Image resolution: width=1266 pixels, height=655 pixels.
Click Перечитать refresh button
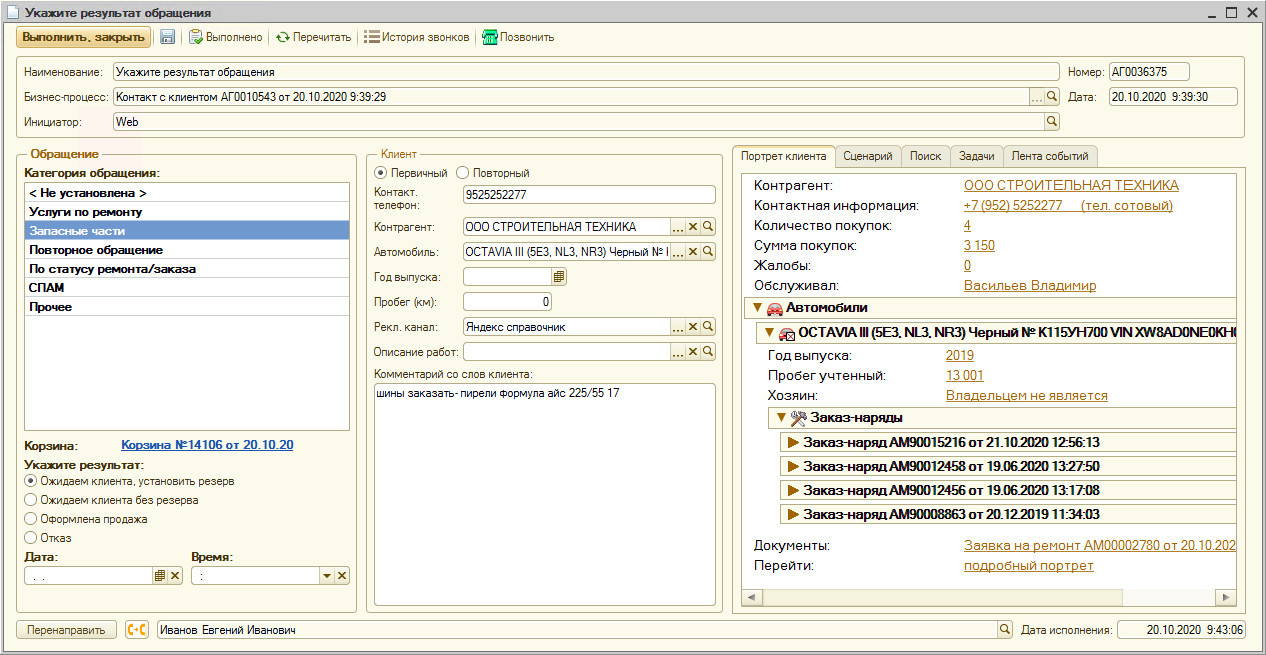click(313, 37)
